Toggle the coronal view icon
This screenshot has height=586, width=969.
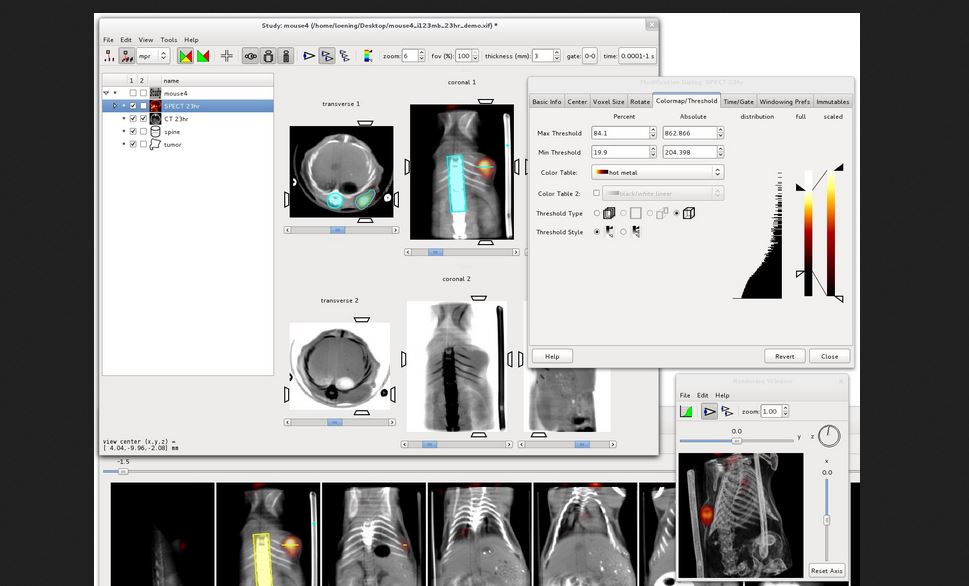268,56
